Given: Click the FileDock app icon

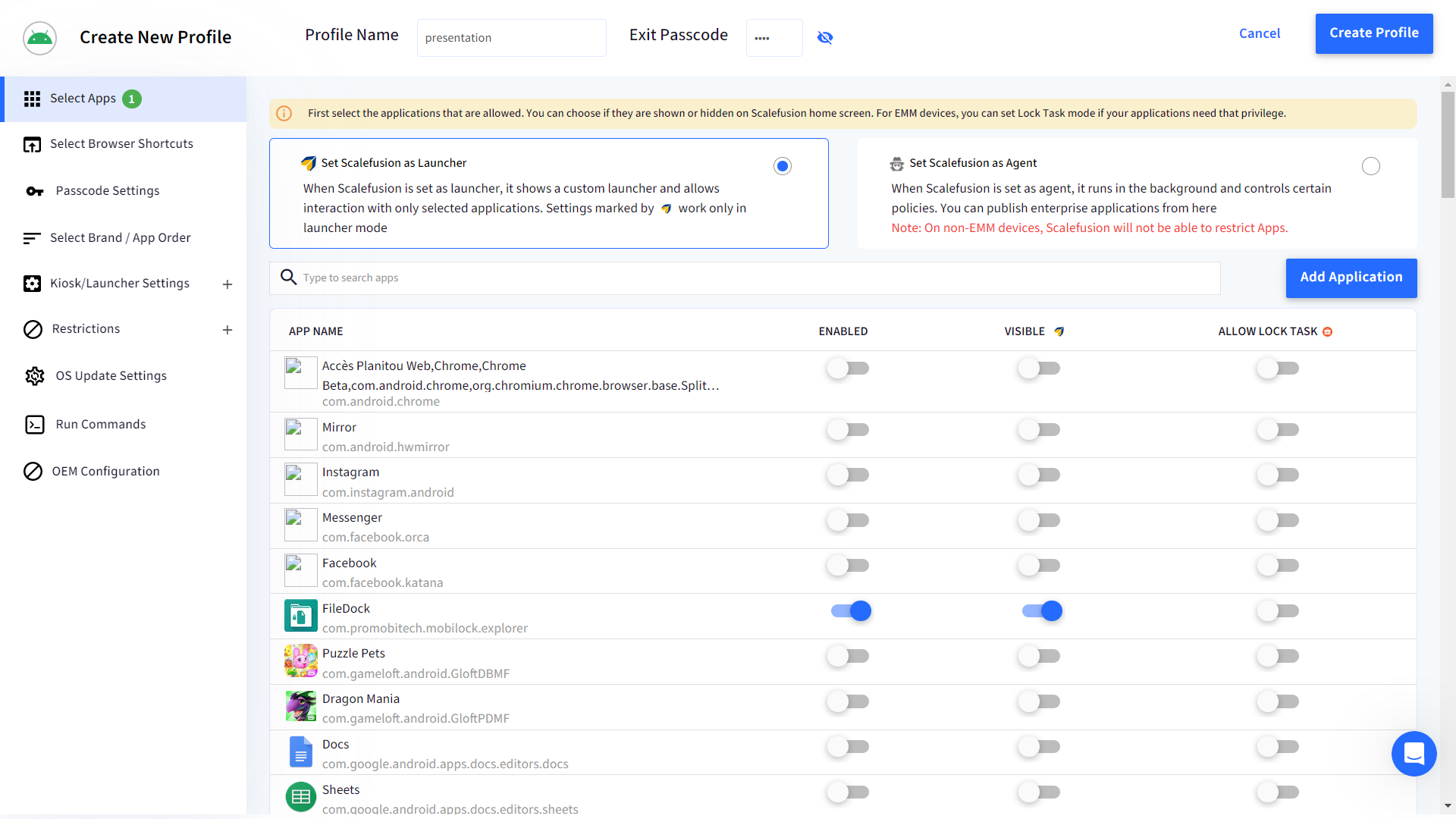Looking at the screenshot, I should tap(300, 616).
